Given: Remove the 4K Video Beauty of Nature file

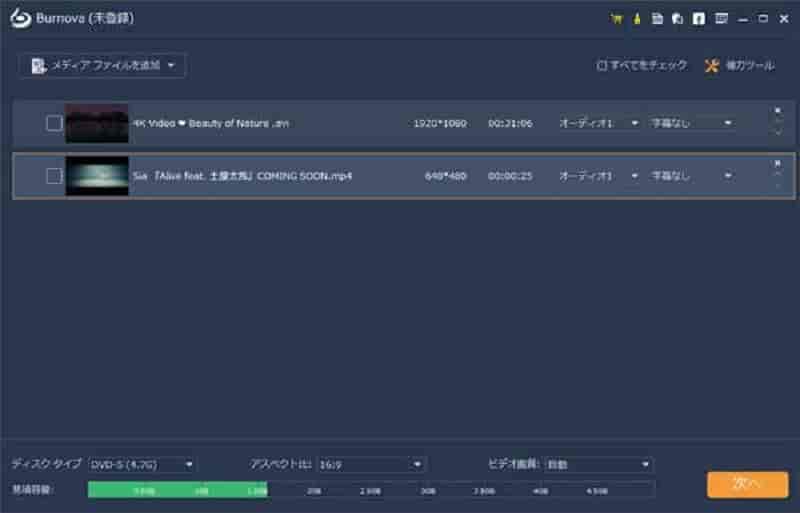Looking at the screenshot, I should 777,111.
